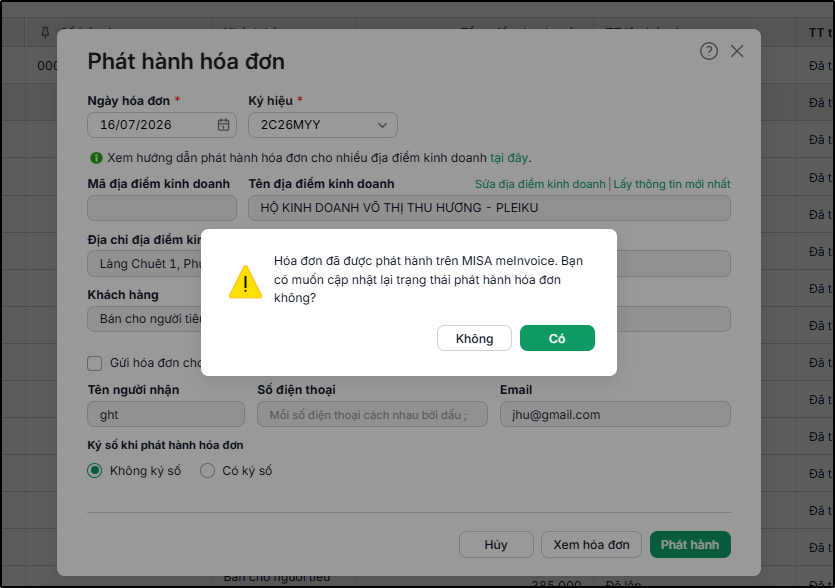Click the Mã địa điểm kinh doanh field
The width and height of the screenshot is (835, 588).
[x=162, y=208]
